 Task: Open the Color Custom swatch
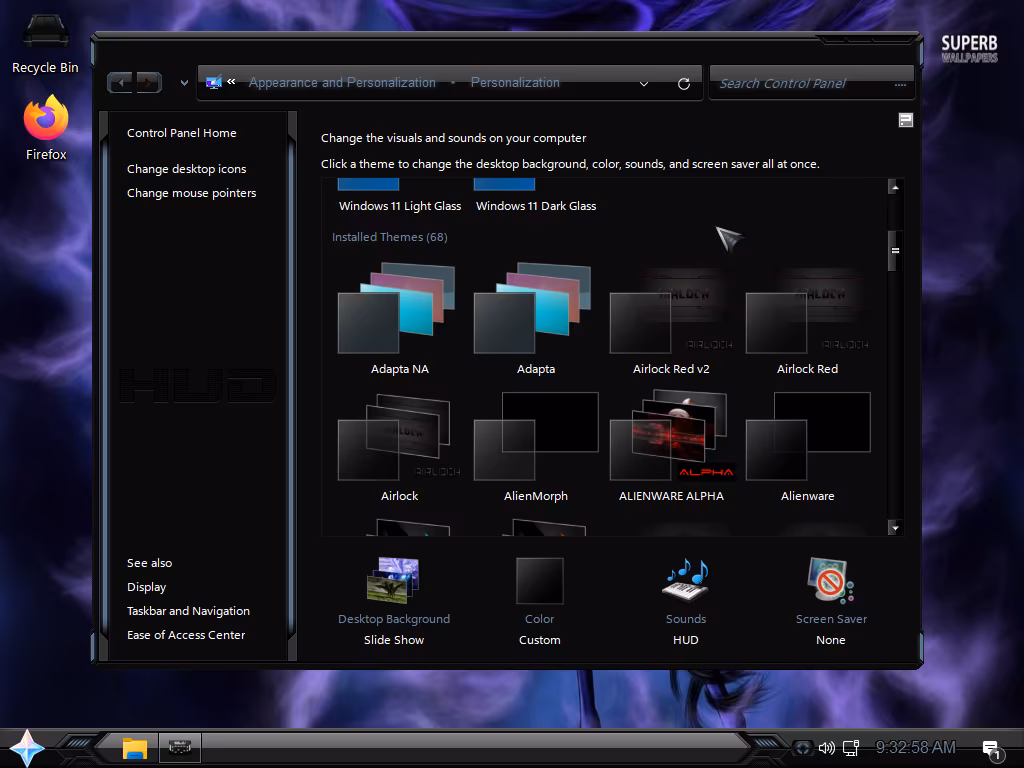point(539,581)
